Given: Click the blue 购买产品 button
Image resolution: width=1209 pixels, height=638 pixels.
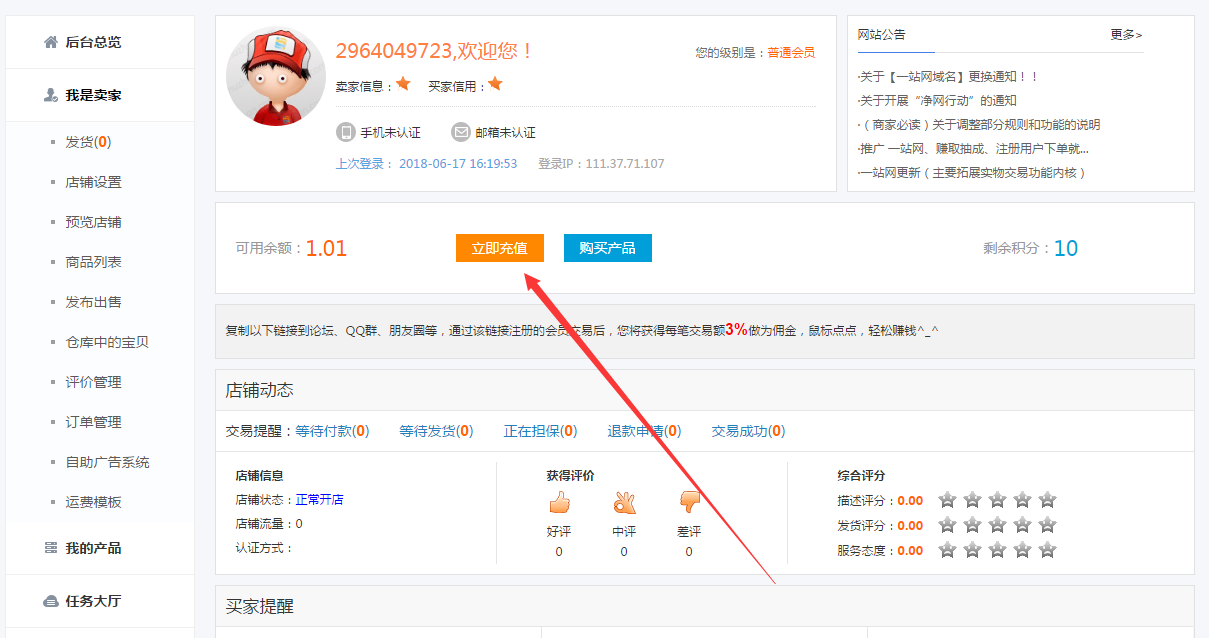Looking at the screenshot, I should (x=608, y=248).
